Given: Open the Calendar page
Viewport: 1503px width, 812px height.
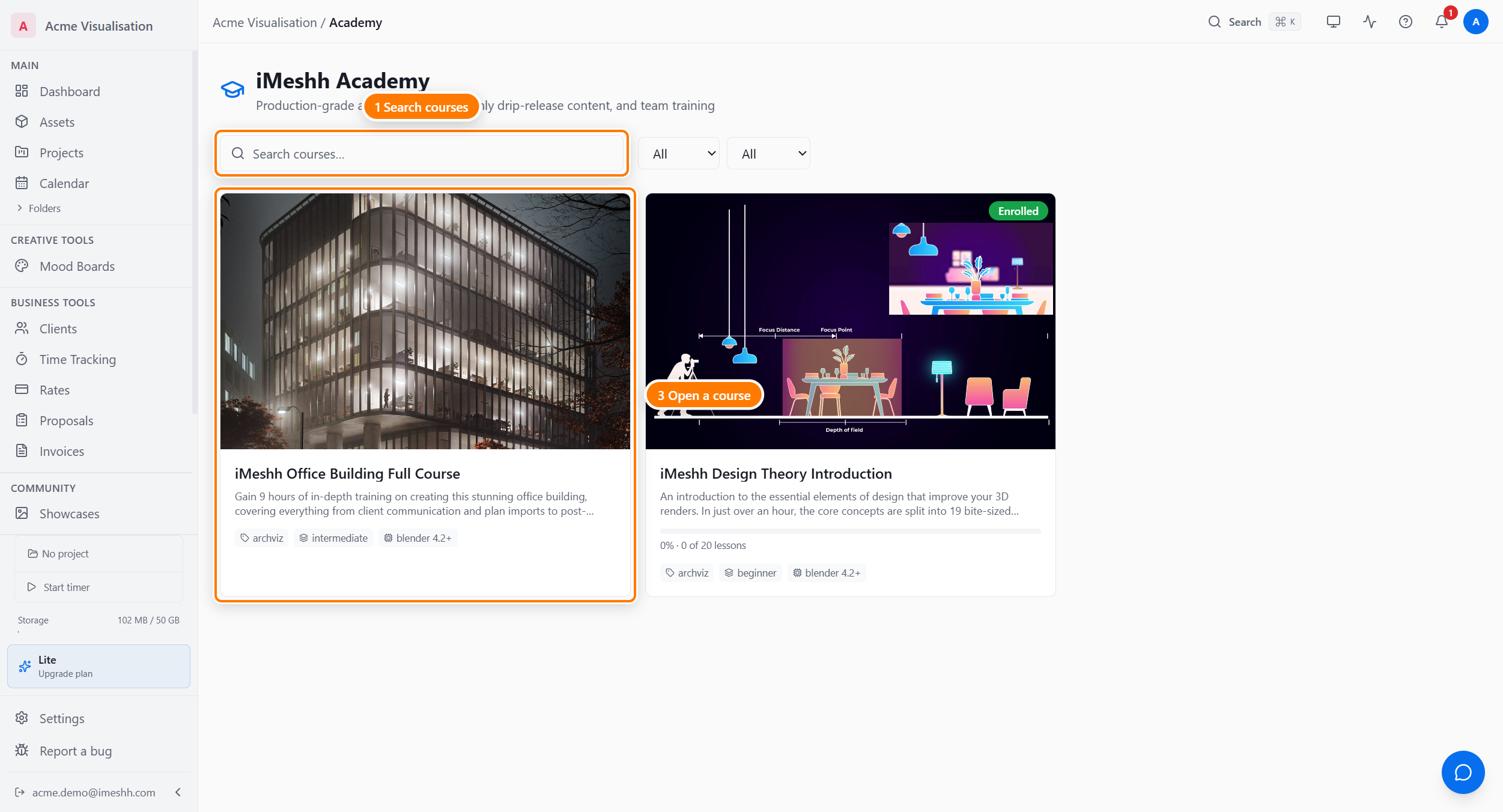Looking at the screenshot, I should (x=64, y=183).
